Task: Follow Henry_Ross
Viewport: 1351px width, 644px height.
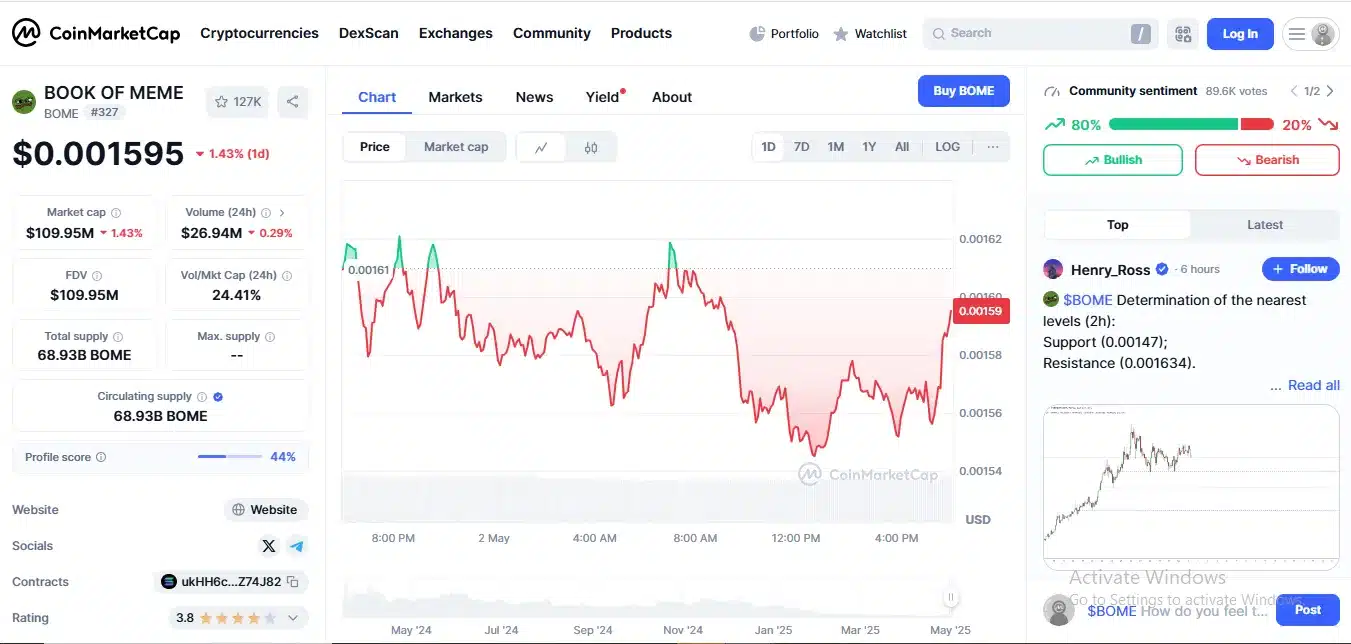Action: point(1300,269)
